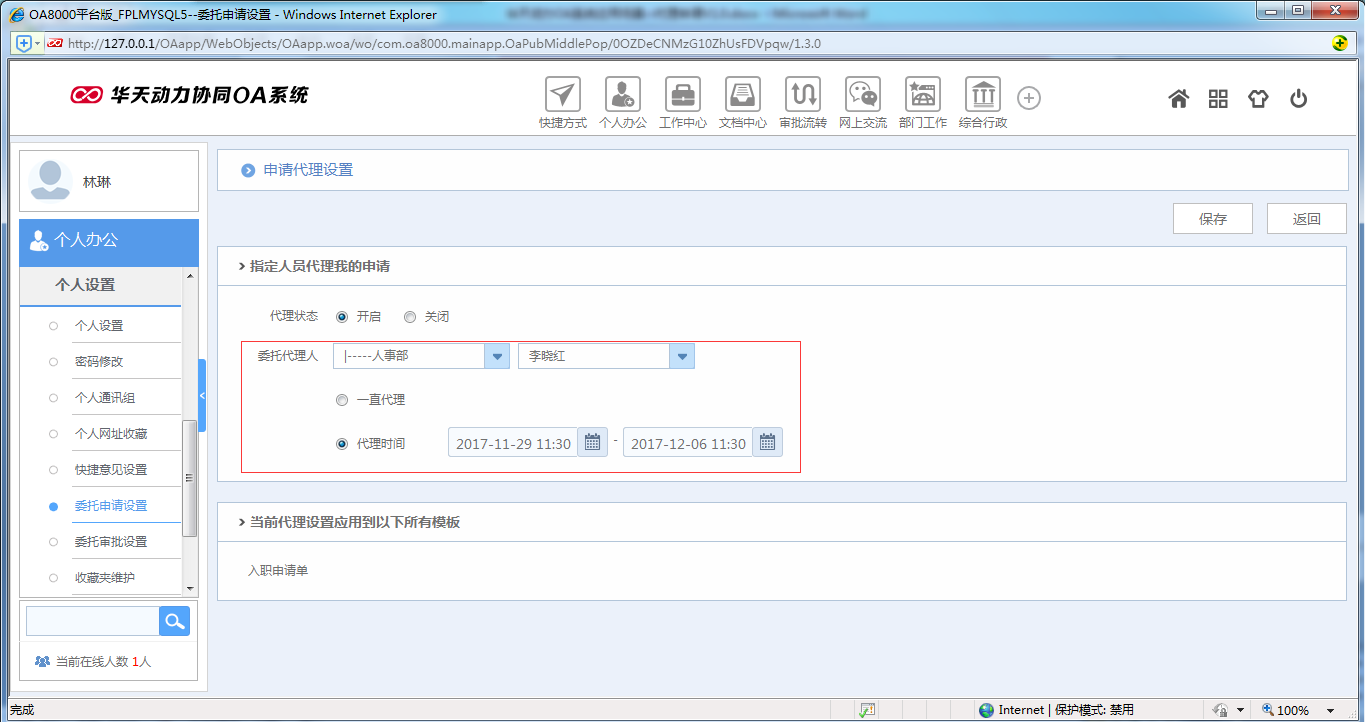Collapse the 指定人员代理我的申请 section

(x=242, y=267)
